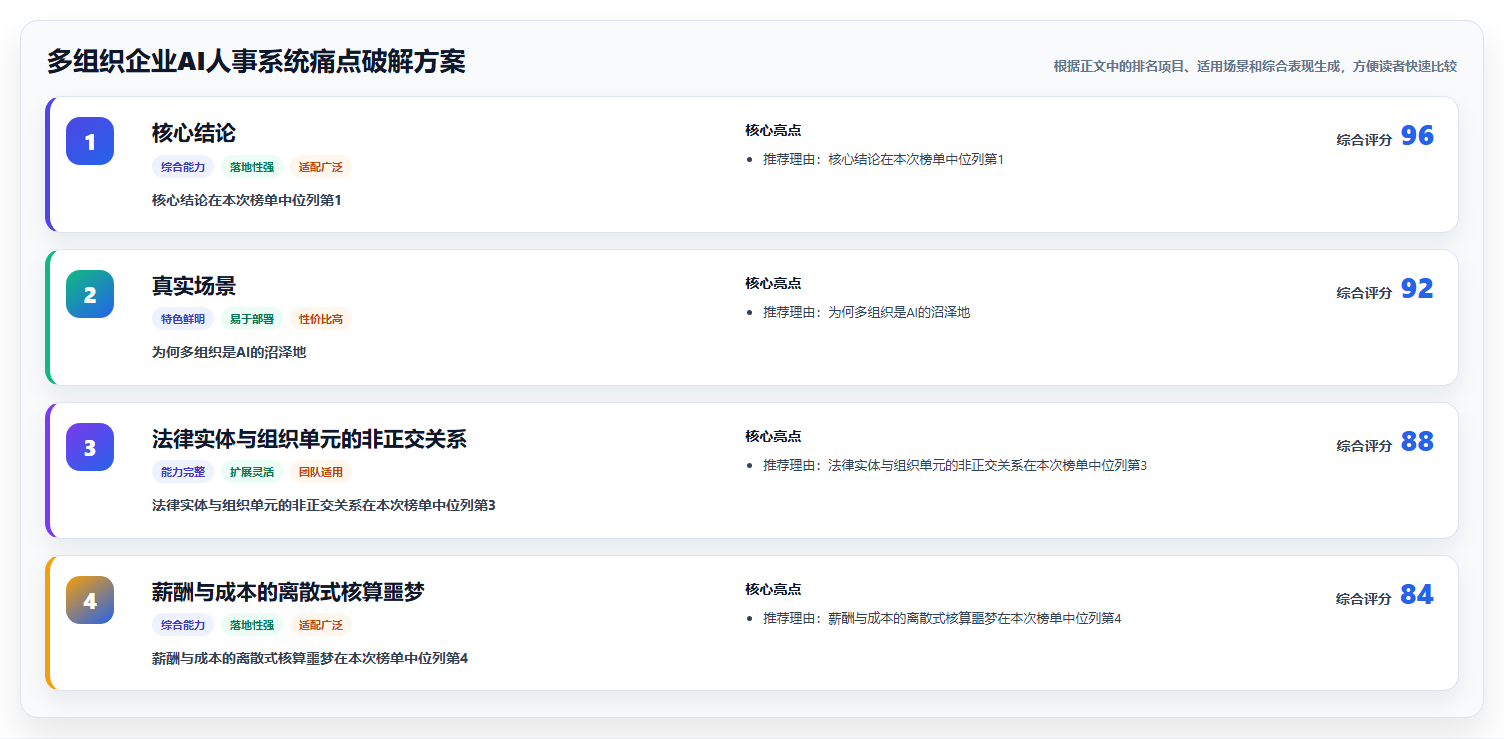Screen dimensions: 1504x739
Task: Click the 综合能力 tag under 薪酬与成本
Action: (x=183, y=626)
